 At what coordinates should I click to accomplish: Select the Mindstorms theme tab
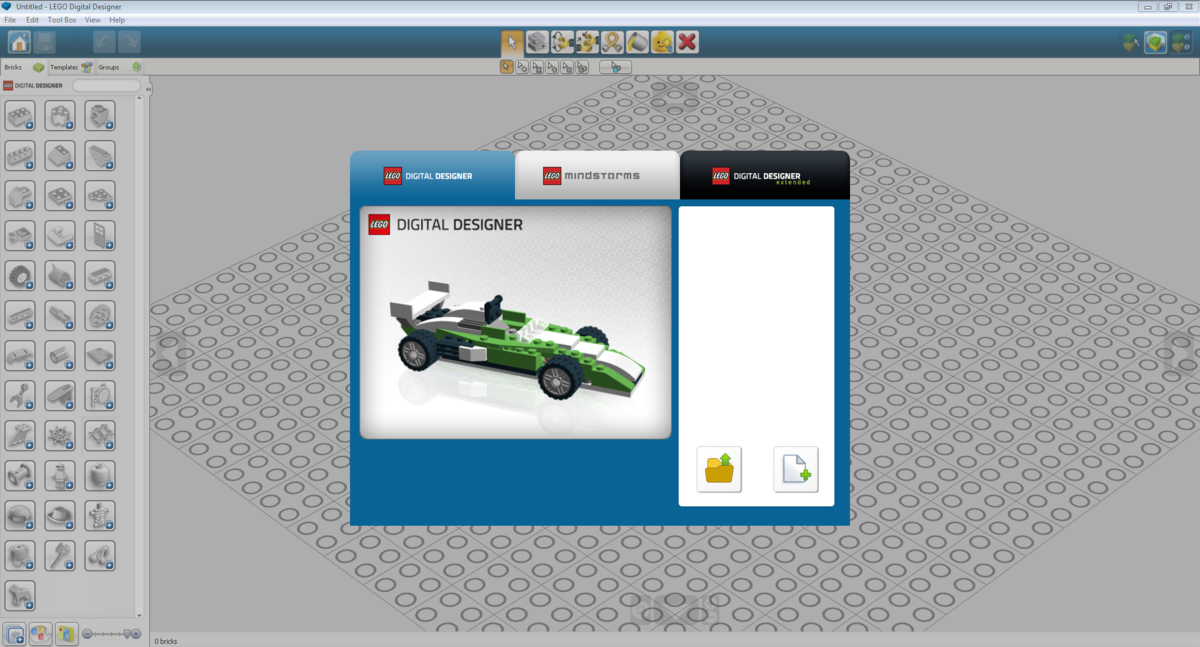[x=597, y=176]
